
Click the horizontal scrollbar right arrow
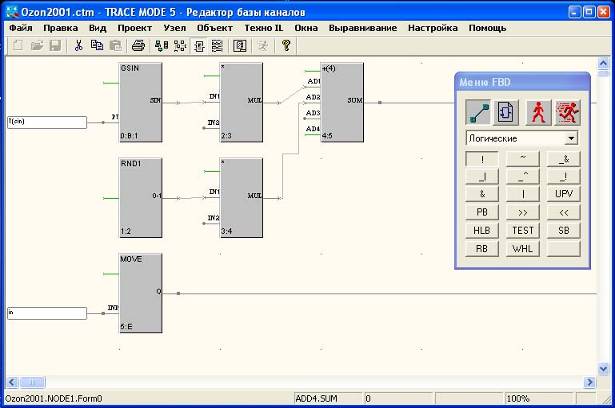click(x=590, y=382)
